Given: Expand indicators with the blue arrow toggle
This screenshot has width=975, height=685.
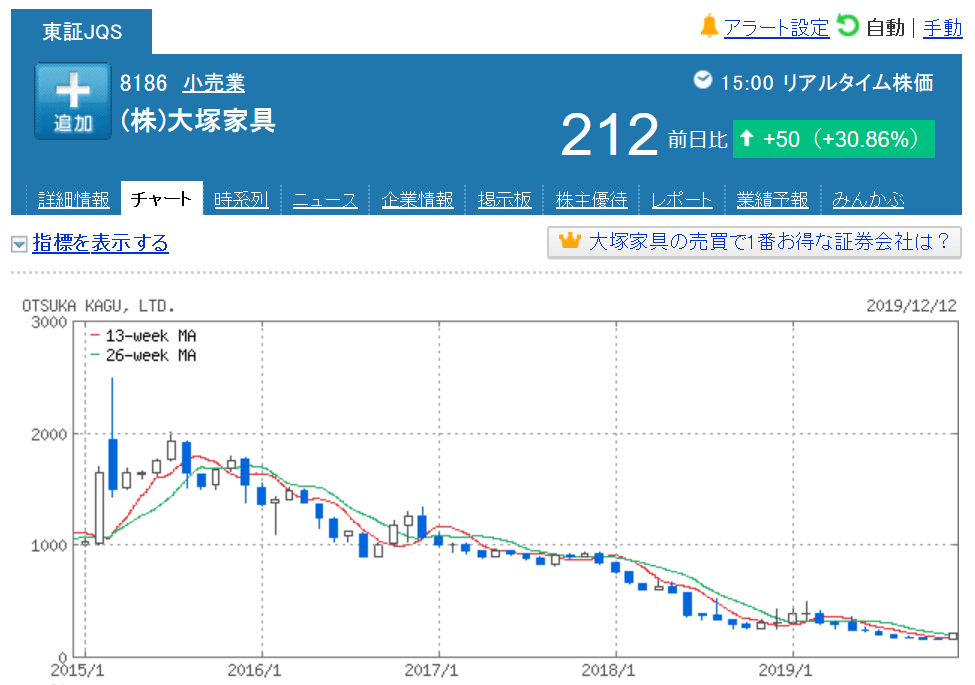Looking at the screenshot, I should (19, 244).
